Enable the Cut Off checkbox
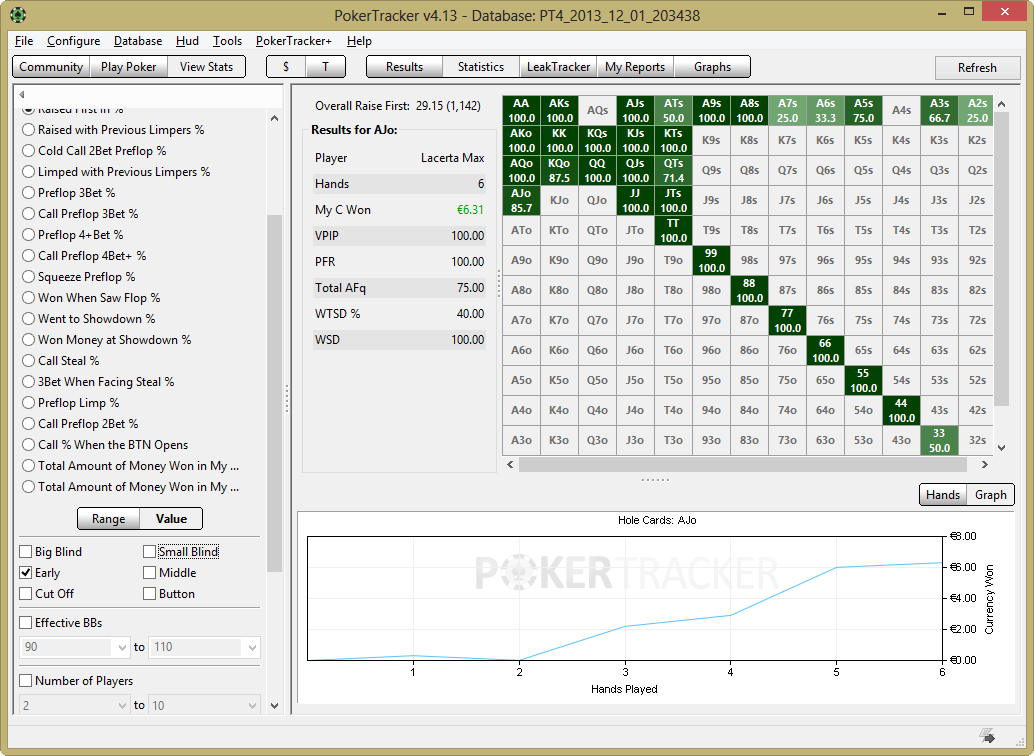The height and width of the screenshot is (756, 1034). [26, 594]
